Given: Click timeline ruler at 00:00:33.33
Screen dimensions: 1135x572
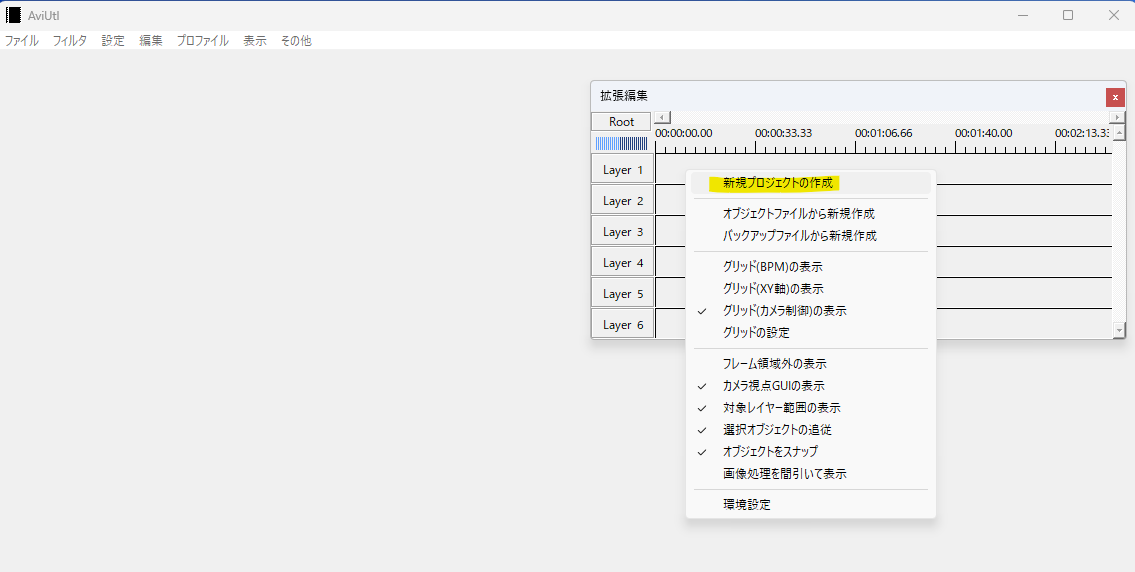Looking at the screenshot, I should pyautogui.click(x=783, y=133).
